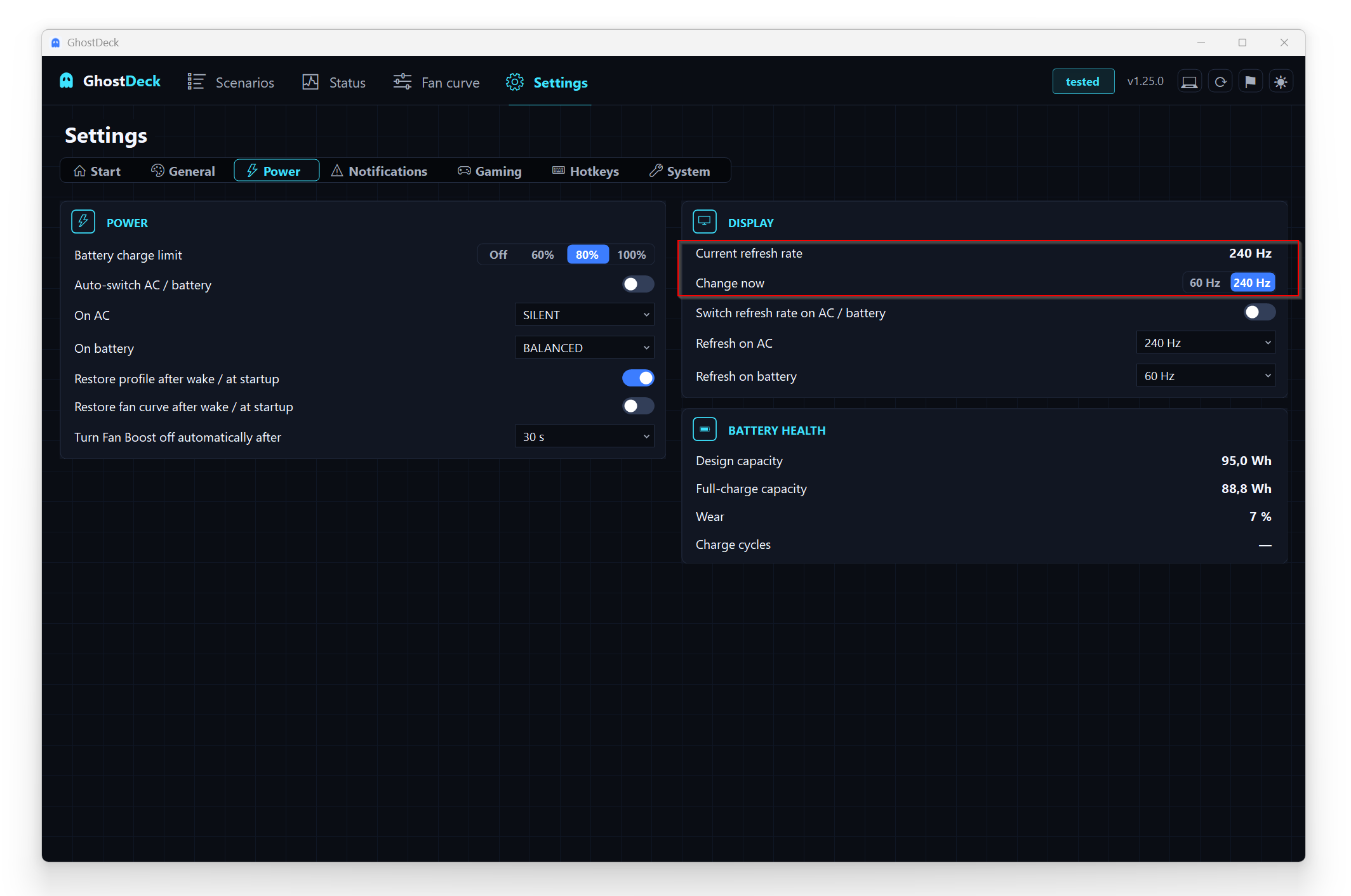Maximize the GhostDeck window
This screenshot has width=1351, height=896.
tap(1242, 43)
